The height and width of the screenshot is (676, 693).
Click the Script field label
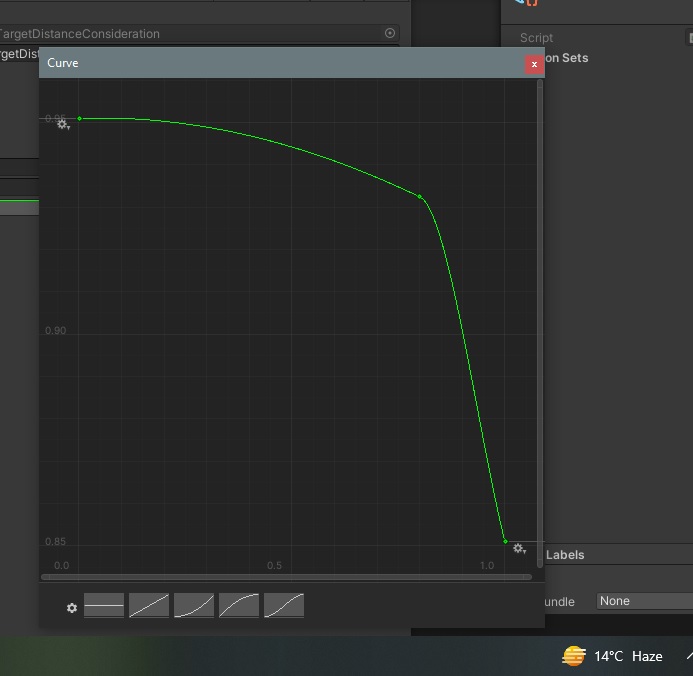point(536,38)
